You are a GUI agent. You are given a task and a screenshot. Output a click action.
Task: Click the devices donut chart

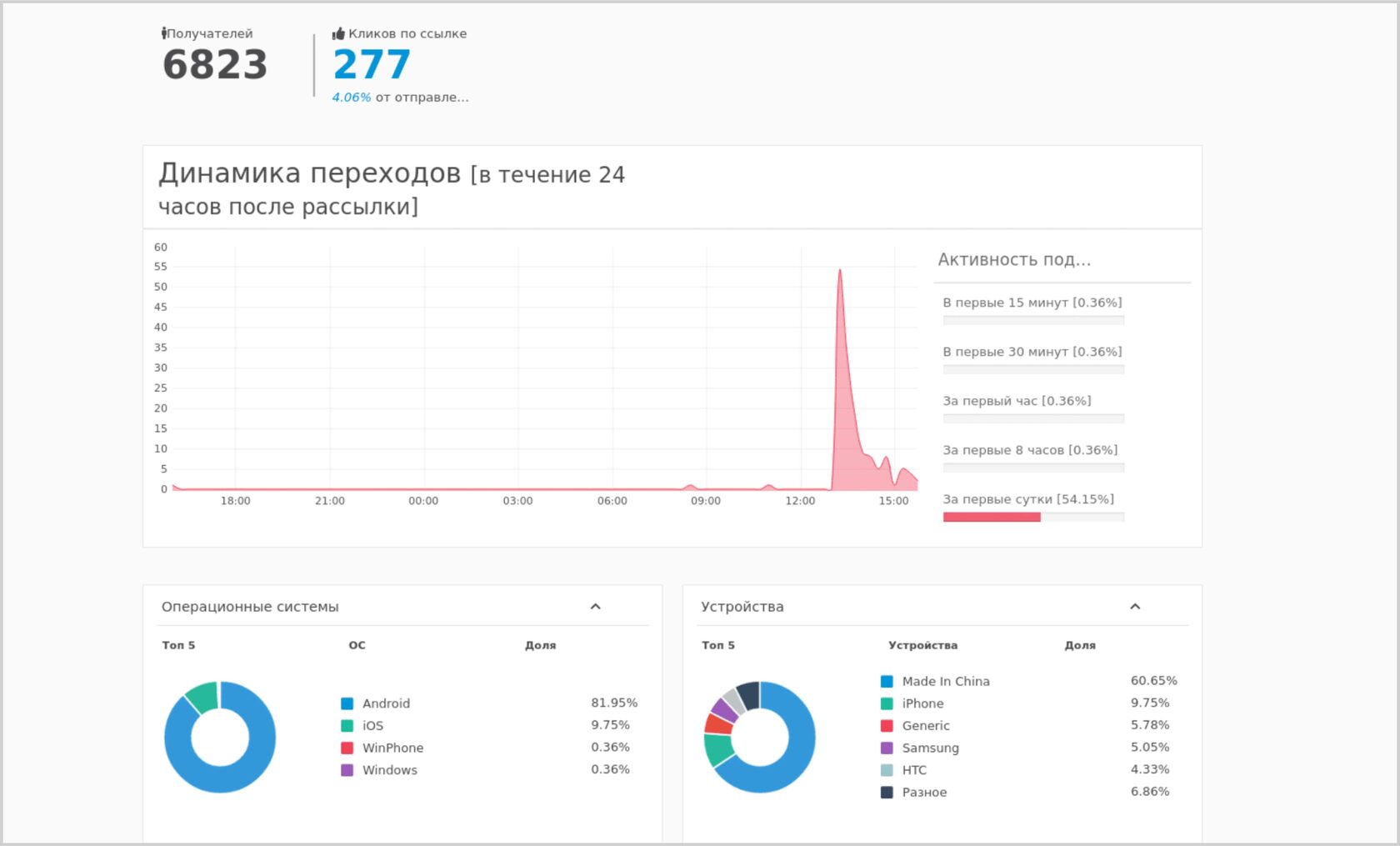(x=759, y=737)
